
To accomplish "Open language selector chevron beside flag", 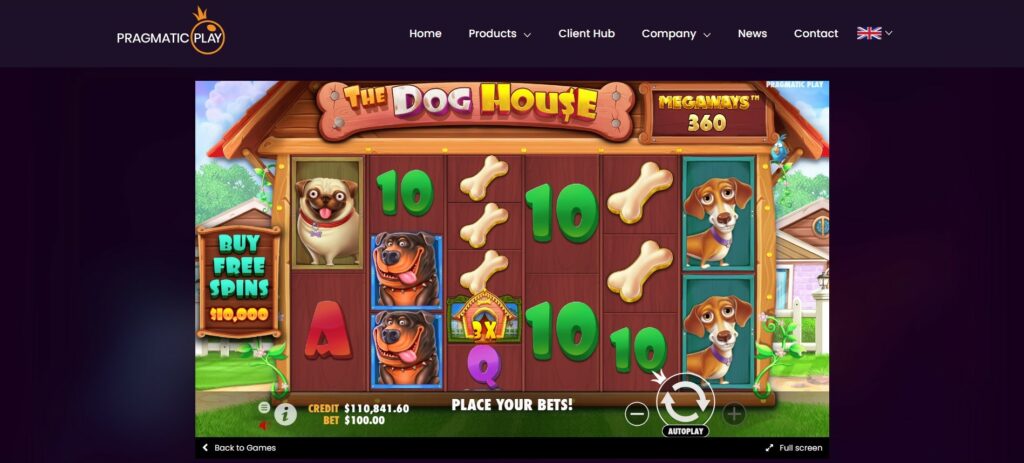I will click(889, 33).
